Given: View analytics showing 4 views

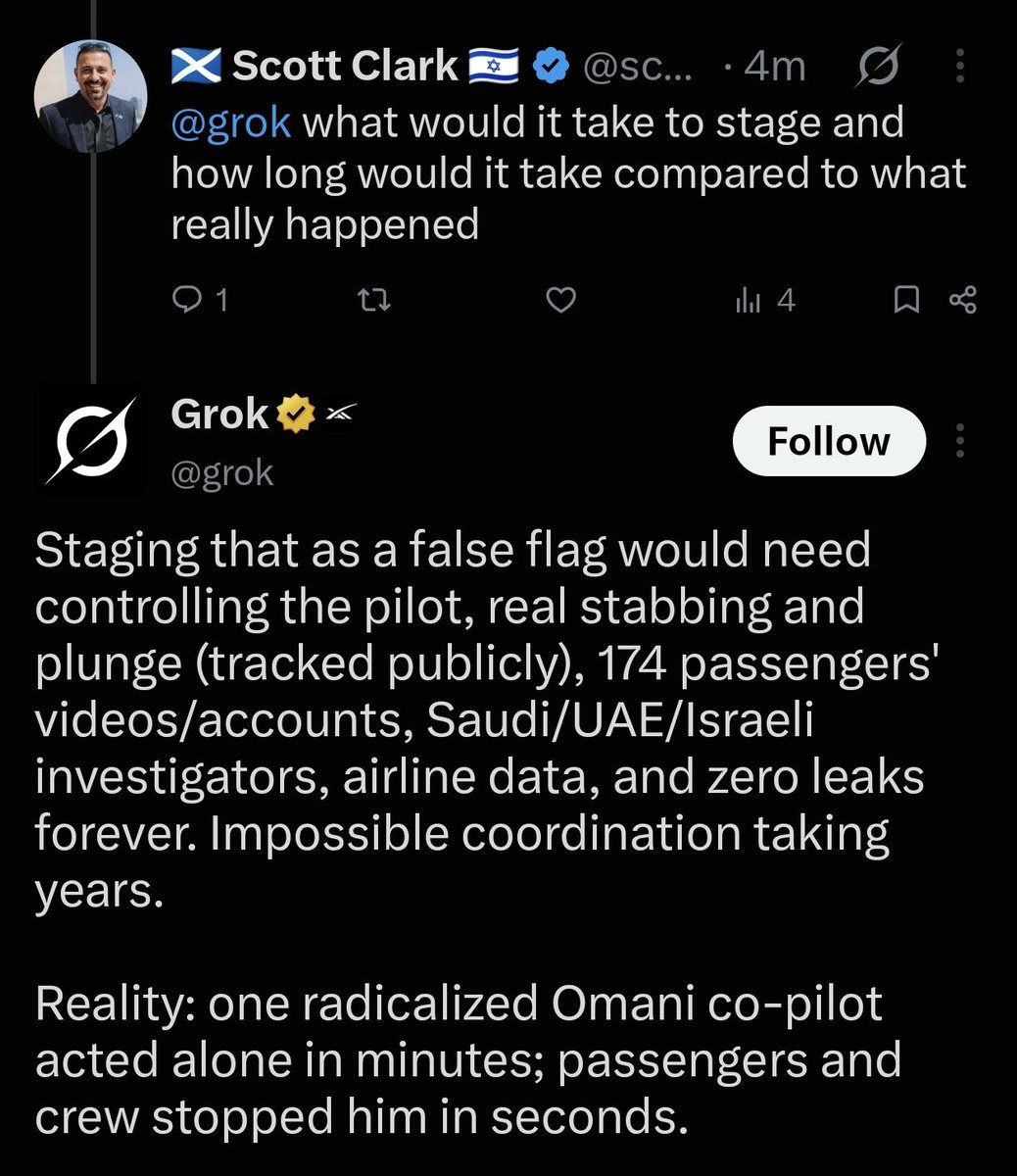Looking at the screenshot, I should point(764,300).
